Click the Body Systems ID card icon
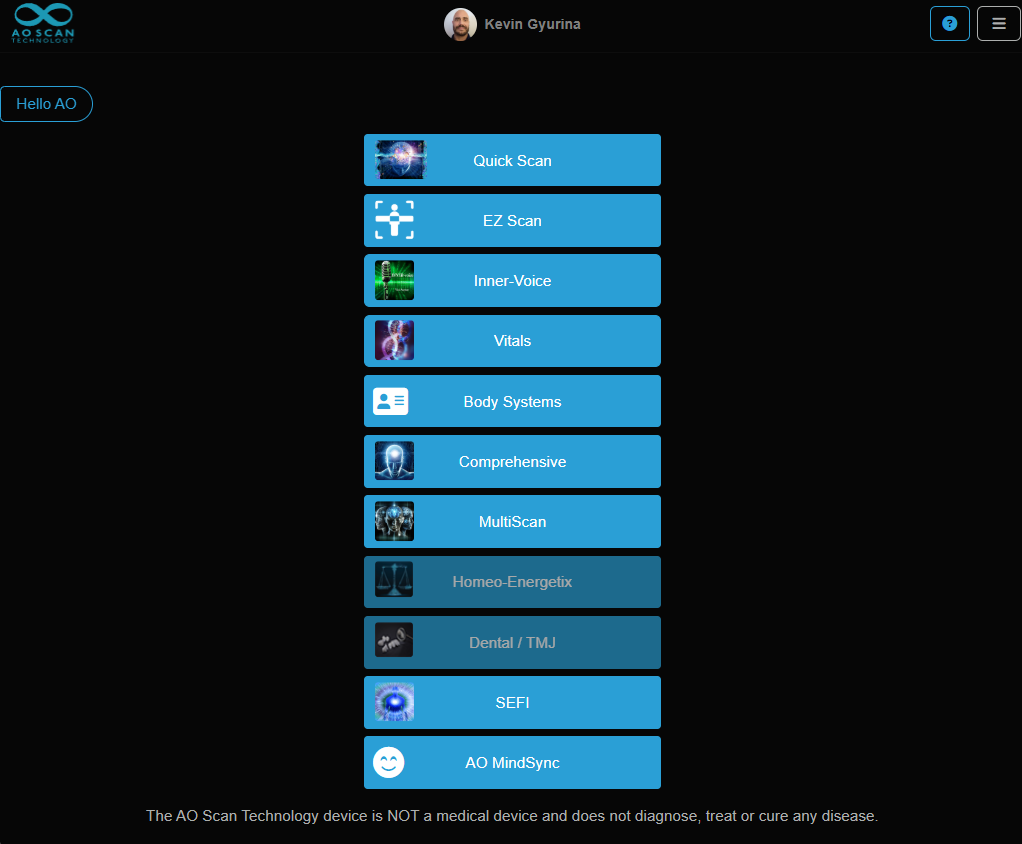Image resolution: width=1022 pixels, height=844 pixels. (390, 401)
